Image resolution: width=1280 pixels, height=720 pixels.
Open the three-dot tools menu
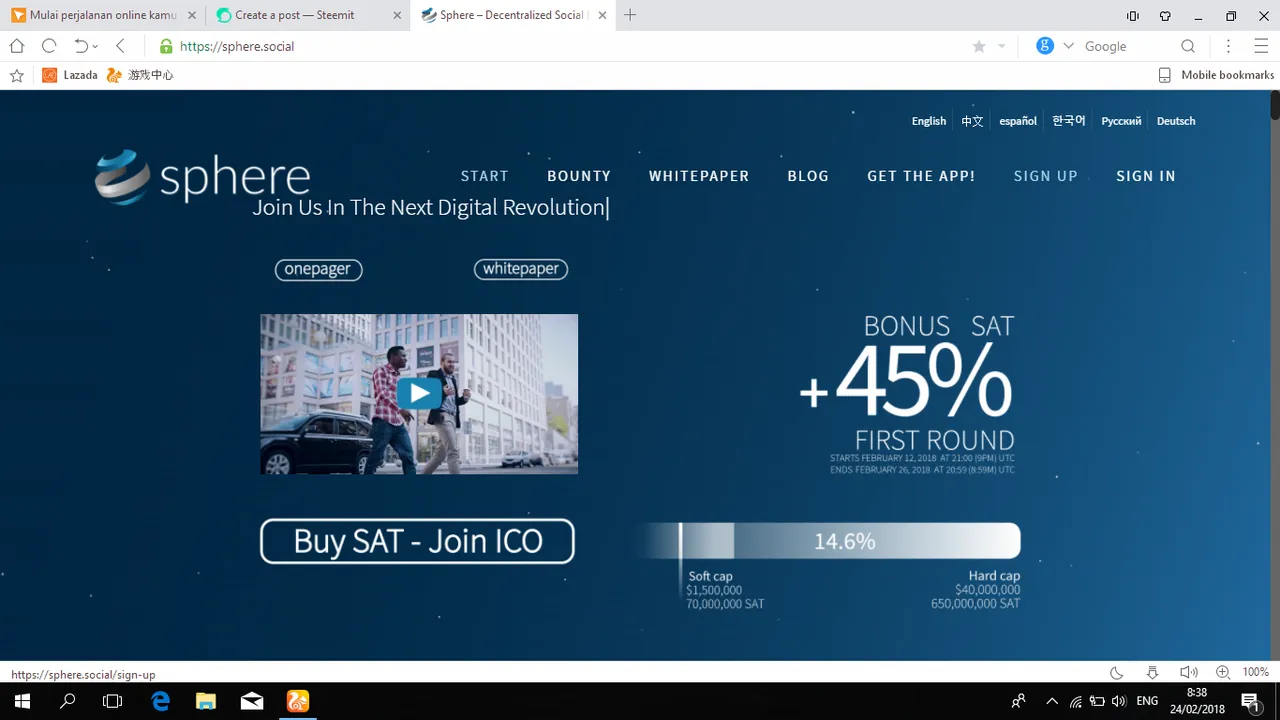coord(1229,46)
